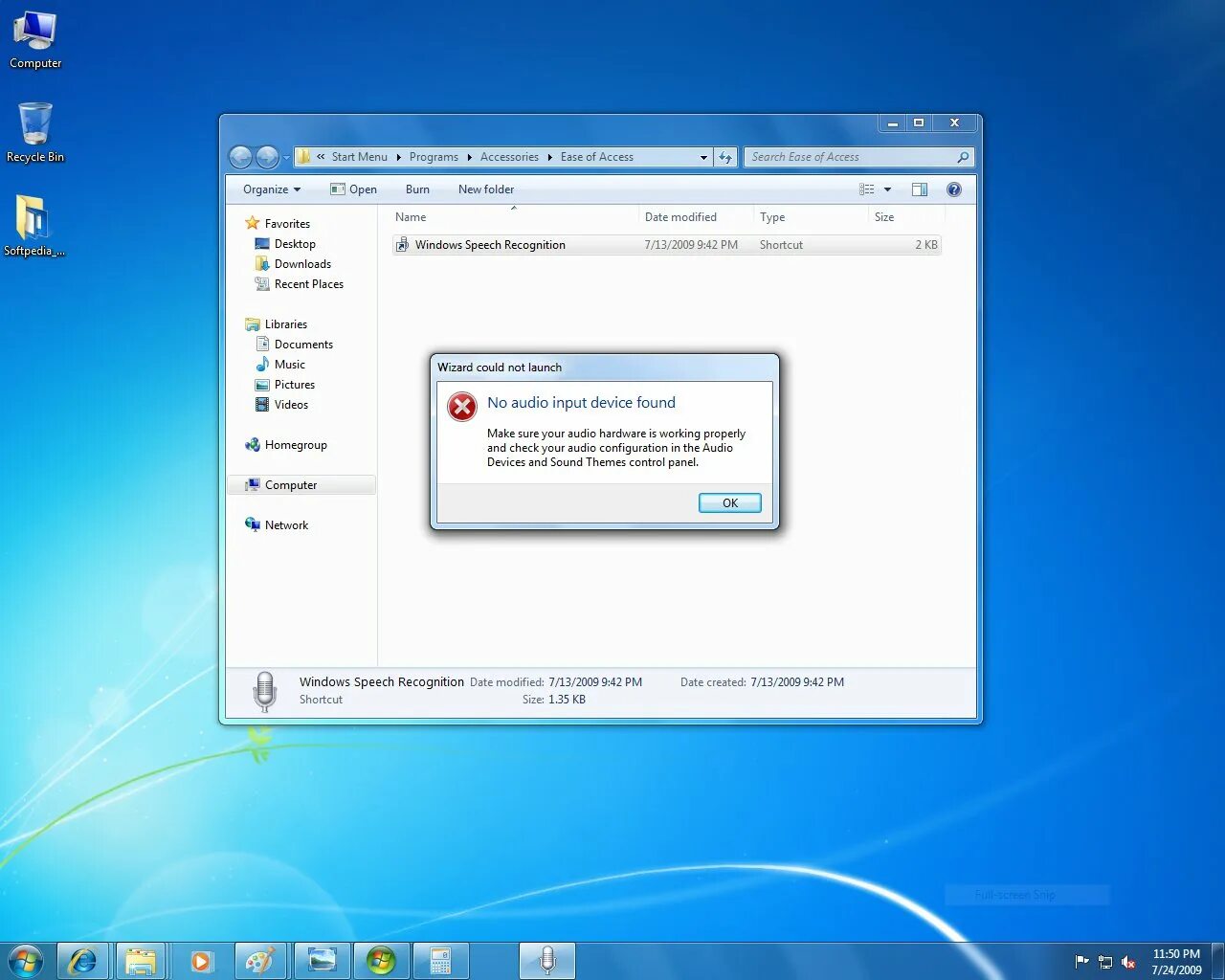Open Documents library in navigation pane
1225x980 pixels.
coord(295,345)
